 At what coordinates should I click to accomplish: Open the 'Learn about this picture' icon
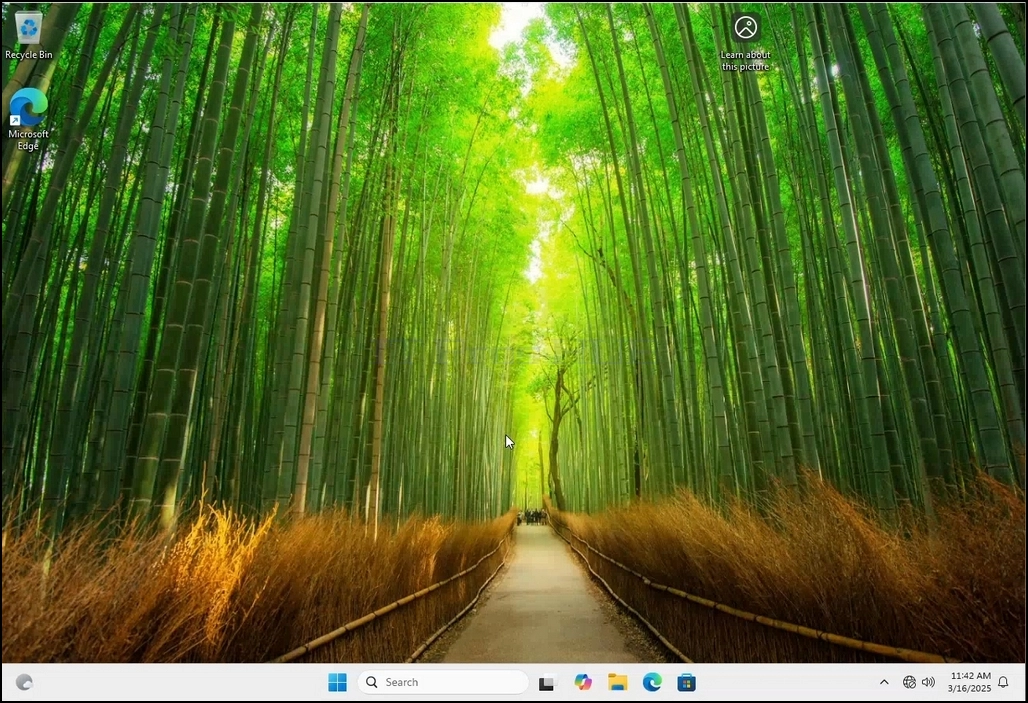[745, 42]
